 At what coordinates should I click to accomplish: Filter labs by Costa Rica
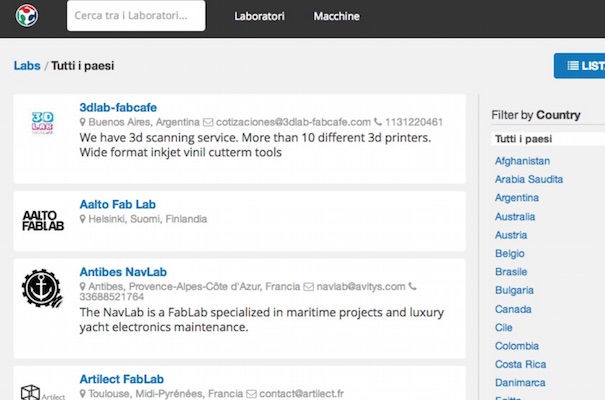point(521,364)
